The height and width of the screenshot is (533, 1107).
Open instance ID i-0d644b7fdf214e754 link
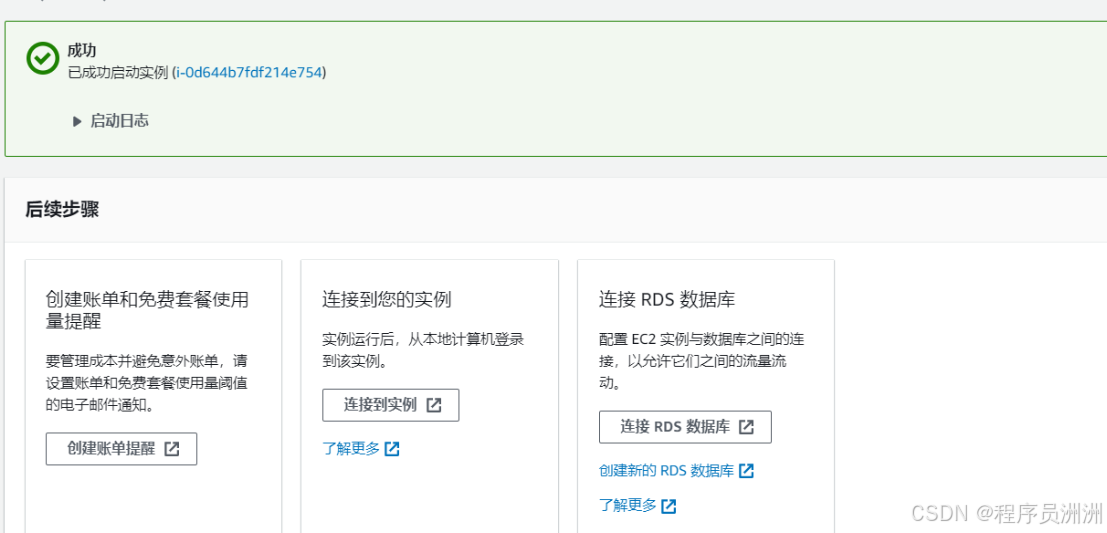point(249,72)
